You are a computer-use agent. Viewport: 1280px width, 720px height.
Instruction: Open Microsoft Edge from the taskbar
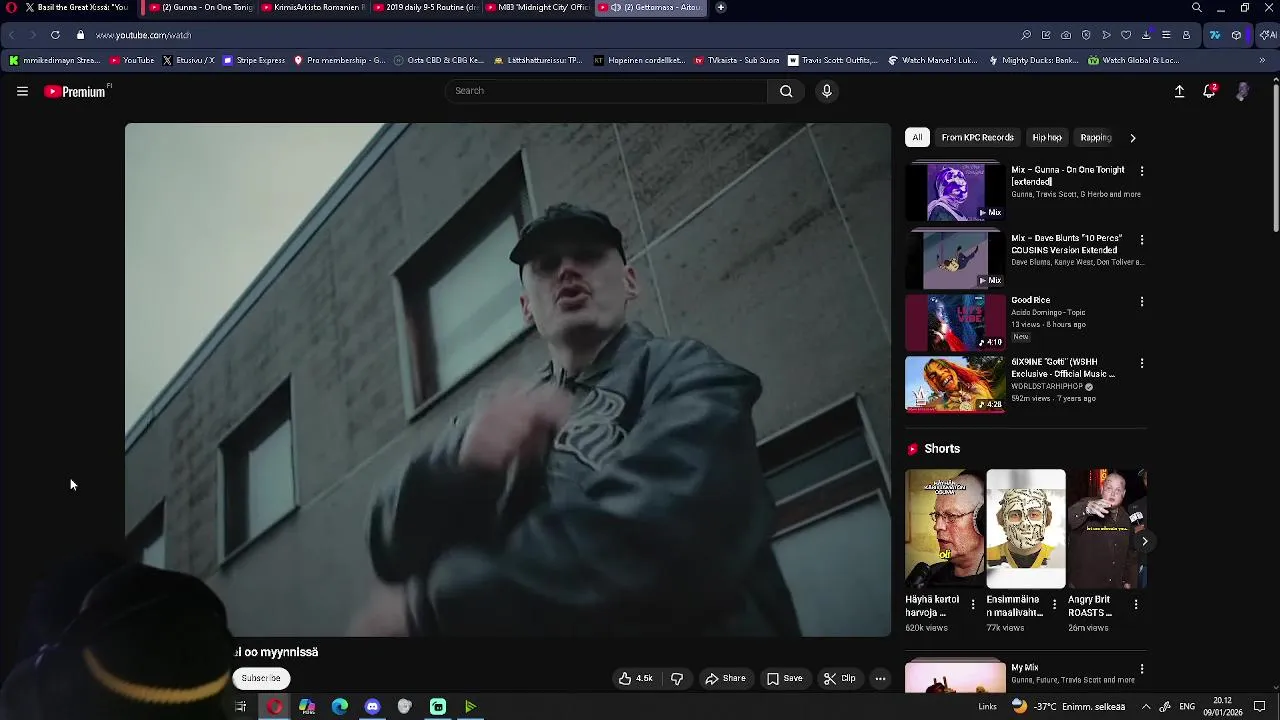point(340,706)
